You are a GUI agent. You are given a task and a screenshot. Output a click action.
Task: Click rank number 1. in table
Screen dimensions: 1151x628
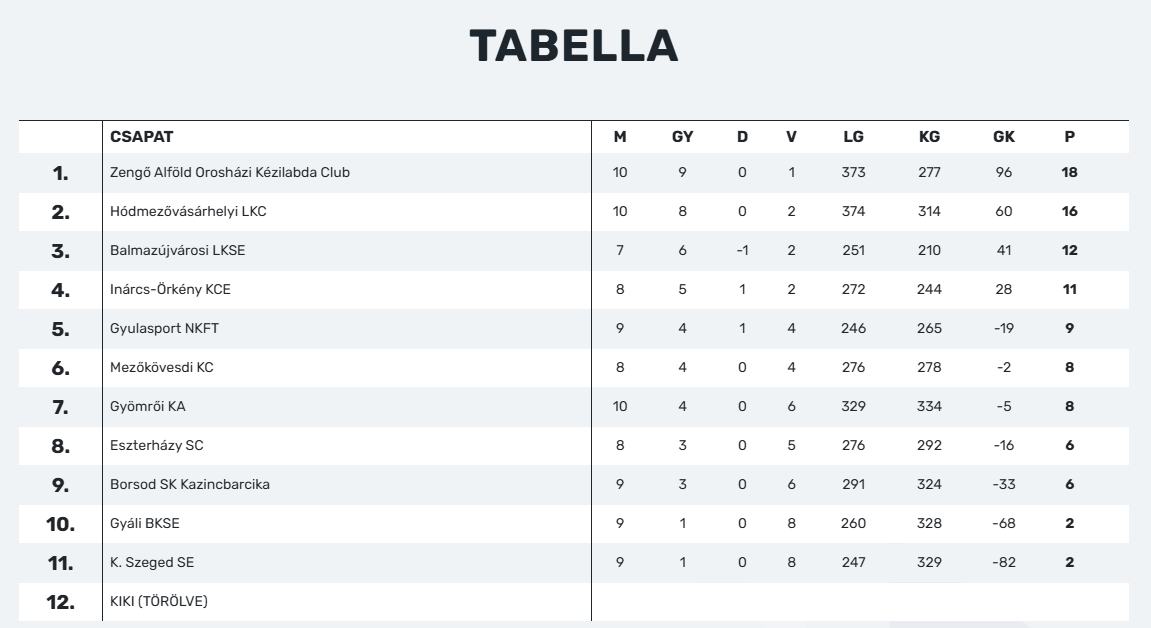[x=61, y=173]
